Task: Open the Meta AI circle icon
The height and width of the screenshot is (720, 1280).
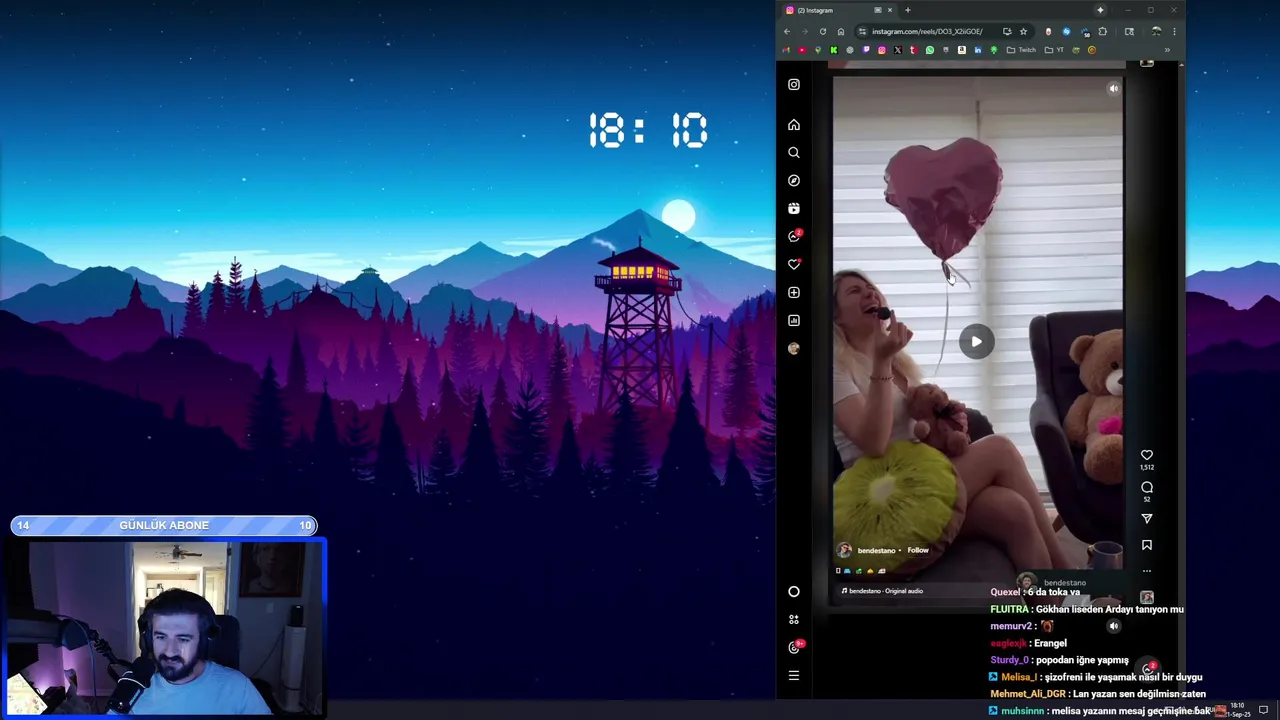Action: (x=794, y=592)
